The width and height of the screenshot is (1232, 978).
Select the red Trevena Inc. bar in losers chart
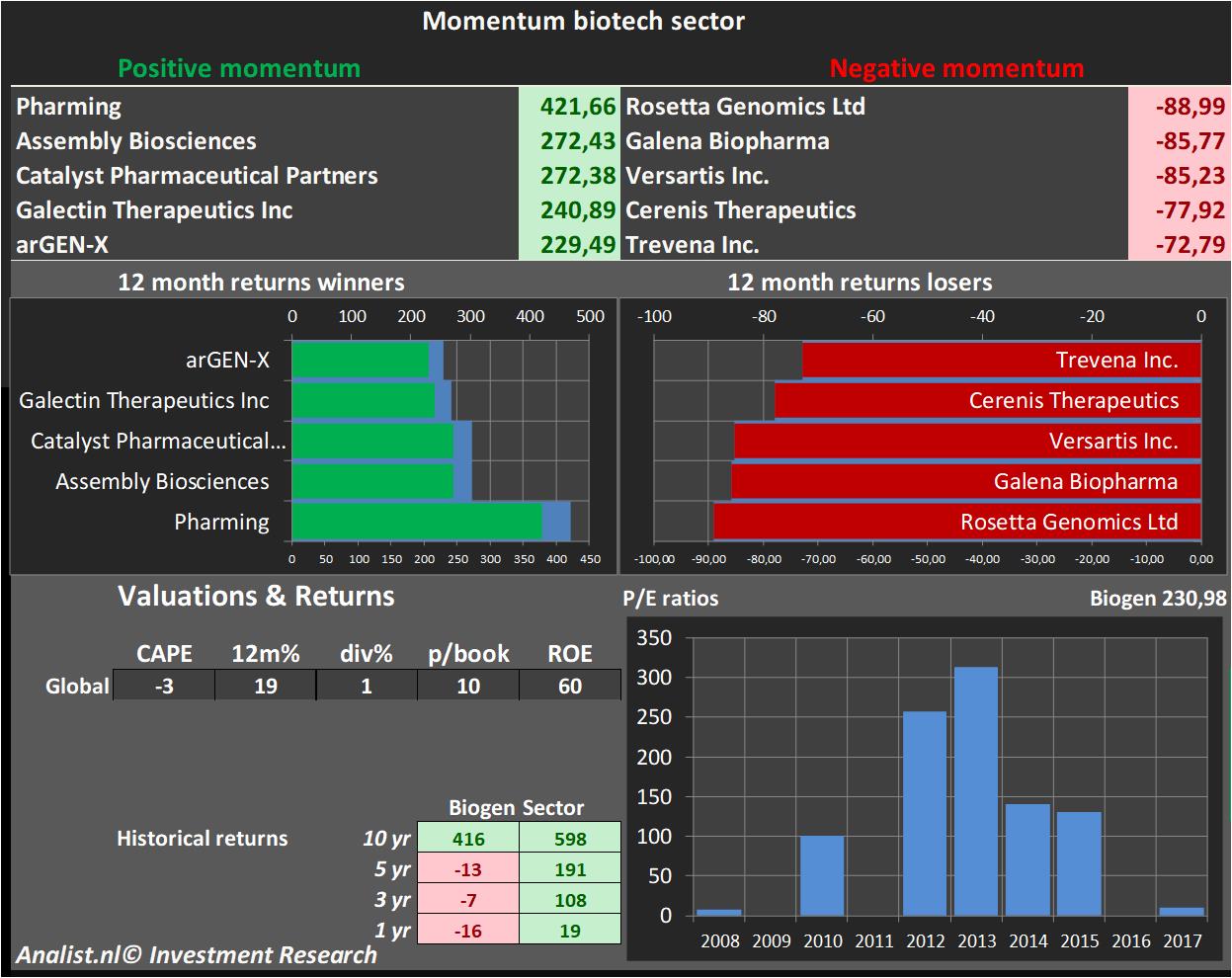pos(1000,360)
